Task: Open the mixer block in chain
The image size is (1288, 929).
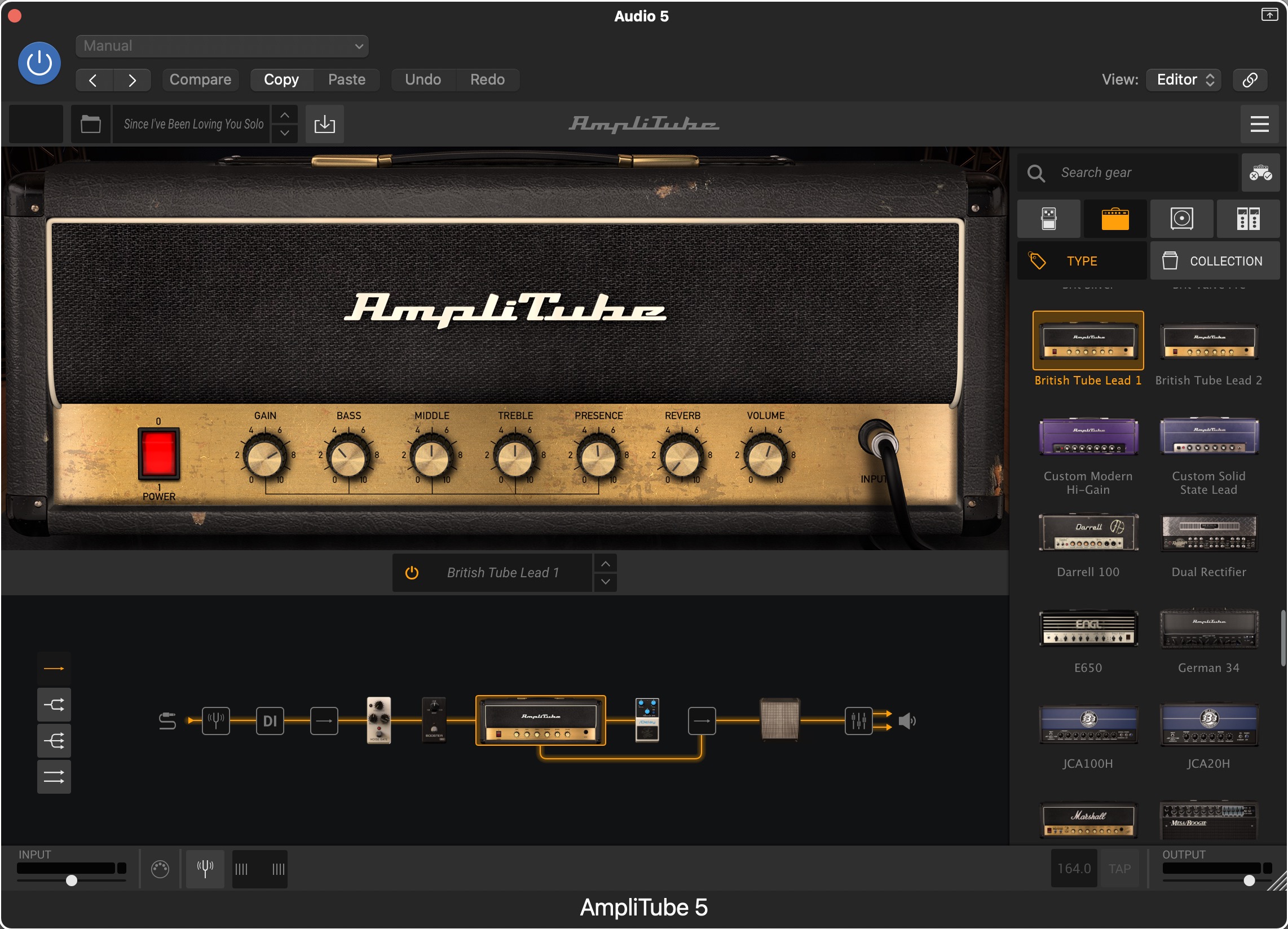Action: pyautogui.click(x=858, y=720)
